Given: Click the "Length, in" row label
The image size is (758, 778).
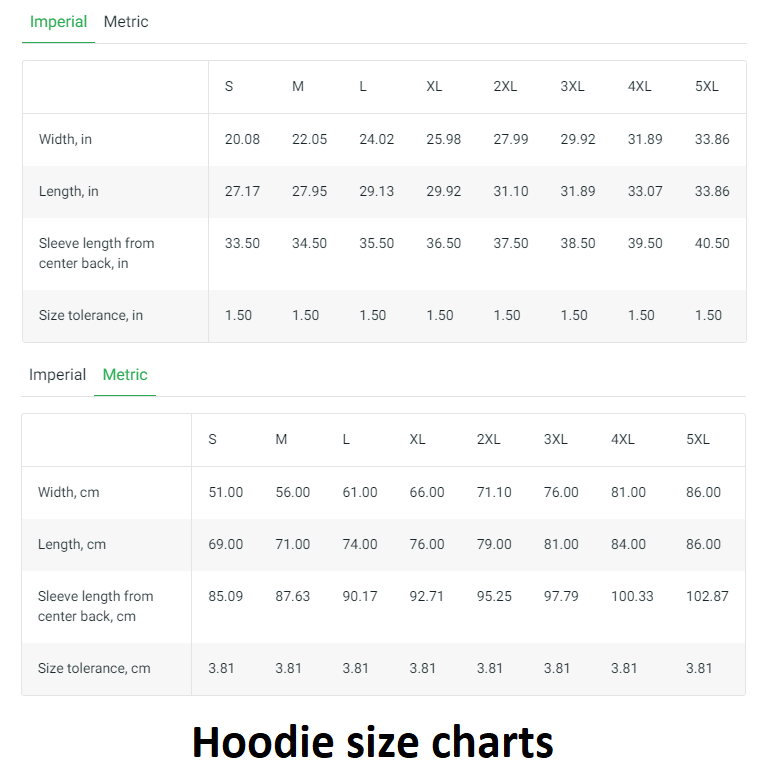Looking at the screenshot, I should (x=68, y=191).
